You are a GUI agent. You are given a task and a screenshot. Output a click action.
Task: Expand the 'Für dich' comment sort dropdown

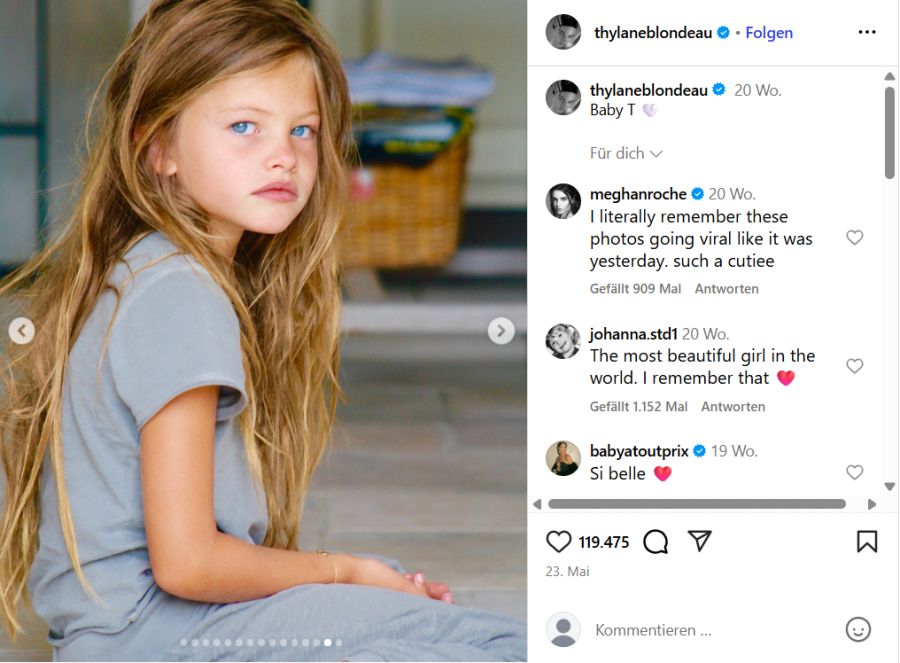[626, 153]
